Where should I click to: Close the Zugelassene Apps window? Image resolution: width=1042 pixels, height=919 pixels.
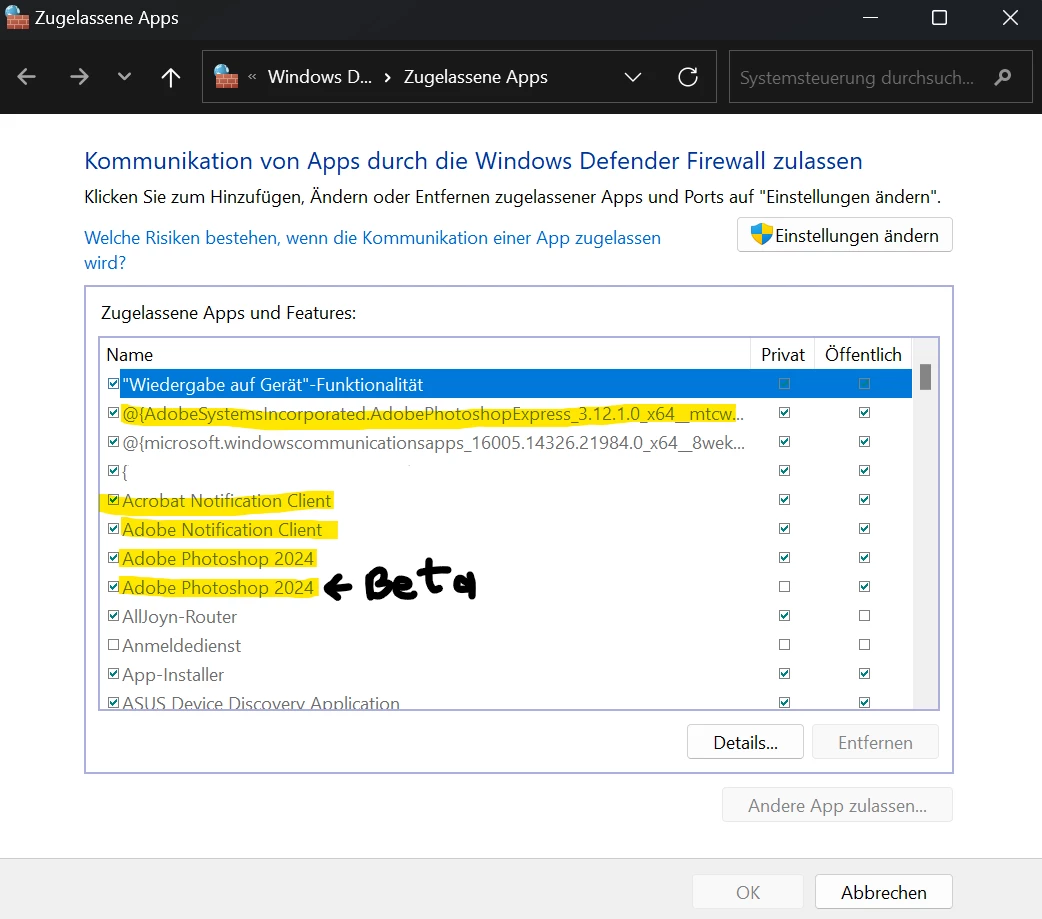(x=1010, y=18)
